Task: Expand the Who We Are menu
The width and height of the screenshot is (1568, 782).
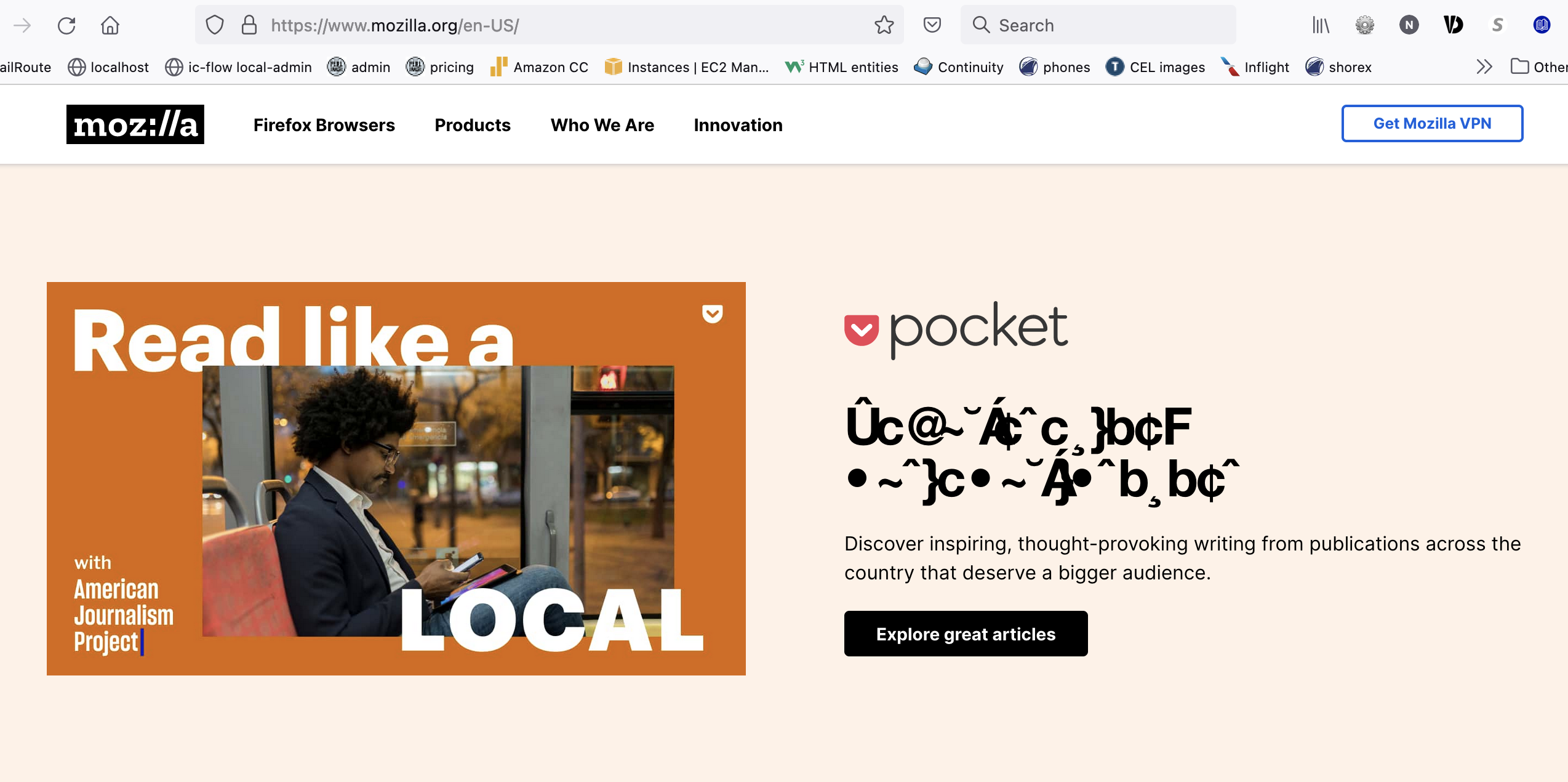Action: [x=602, y=125]
